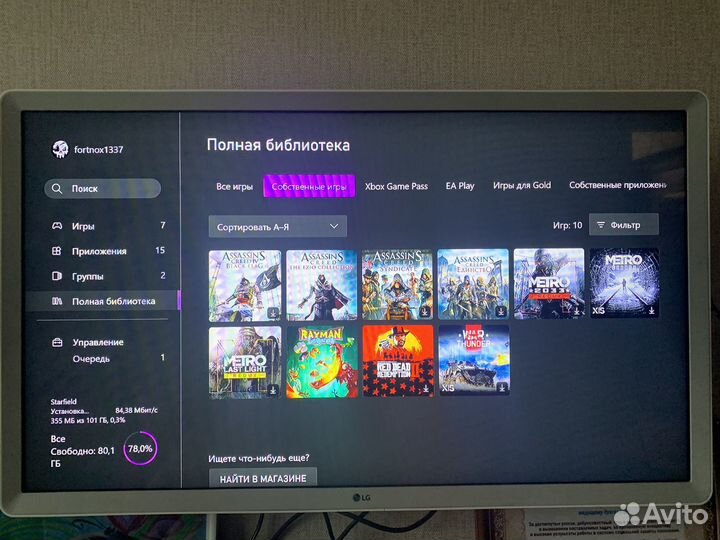Click the Игр: 10 counter

pyautogui.click(x=568, y=225)
